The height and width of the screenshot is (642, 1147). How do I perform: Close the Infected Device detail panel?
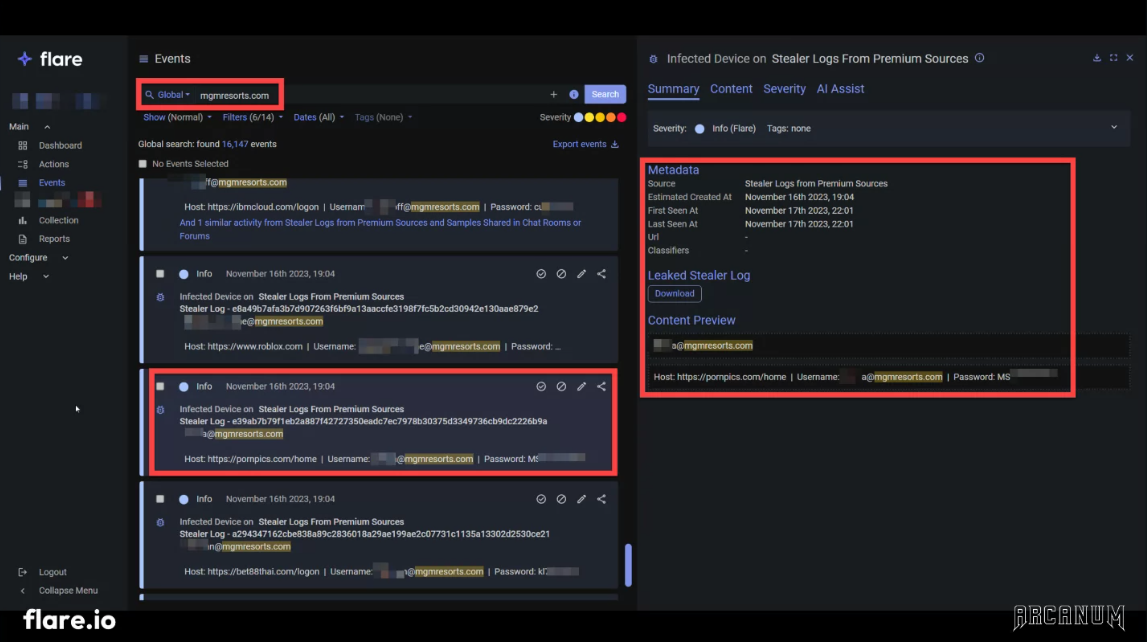(x=1129, y=58)
